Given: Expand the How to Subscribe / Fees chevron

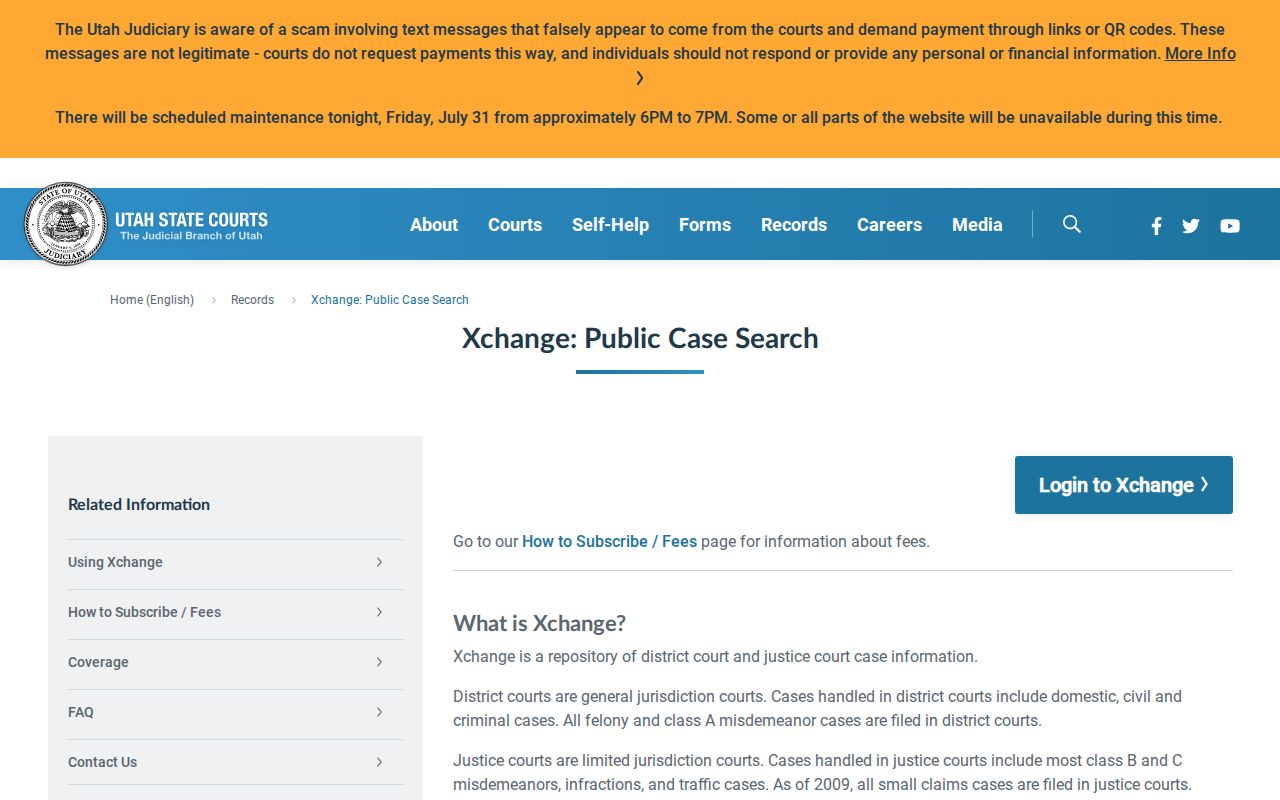Looking at the screenshot, I should [x=379, y=612].
